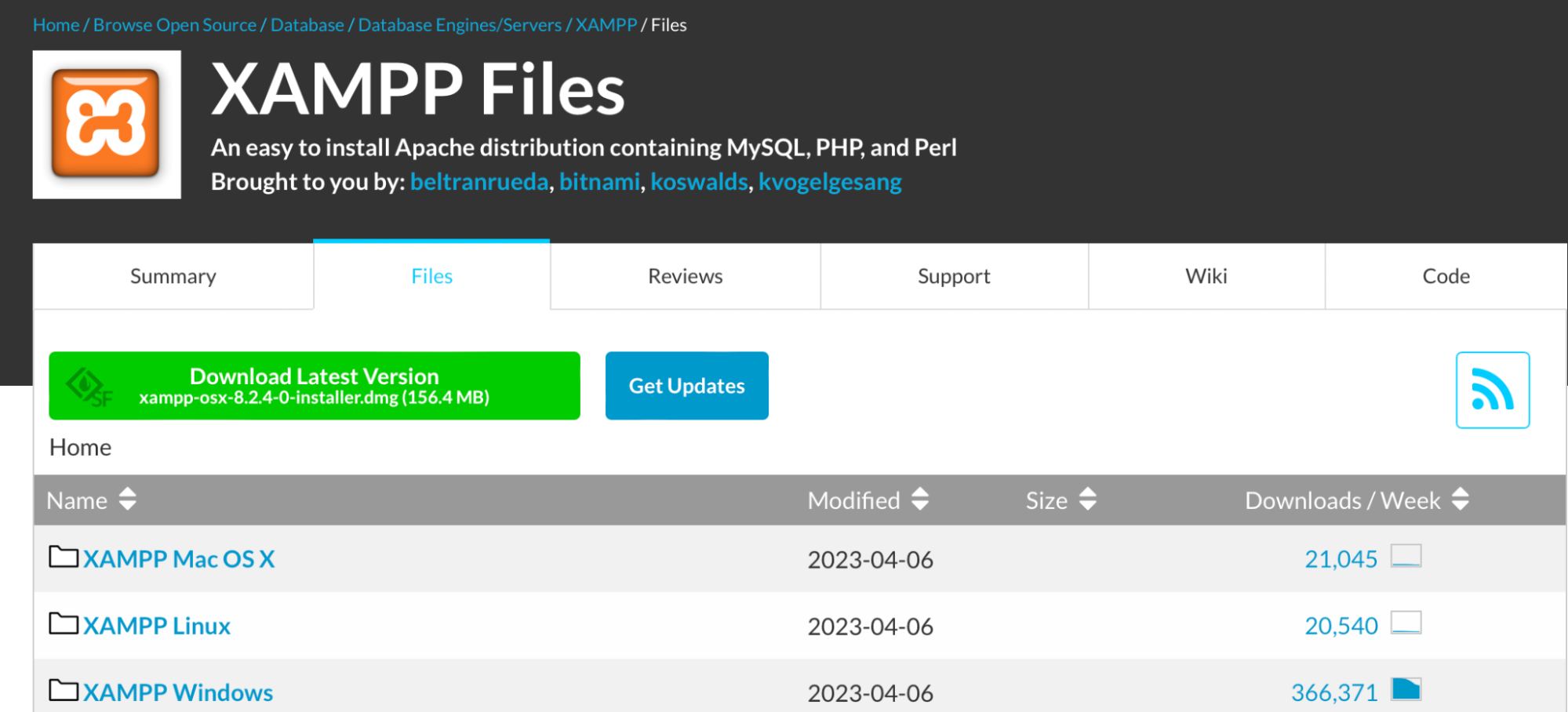Click the folder icon beside XAMPP Linux
The height and width of the screenshot is (712, 1568).
pos(64,623)
